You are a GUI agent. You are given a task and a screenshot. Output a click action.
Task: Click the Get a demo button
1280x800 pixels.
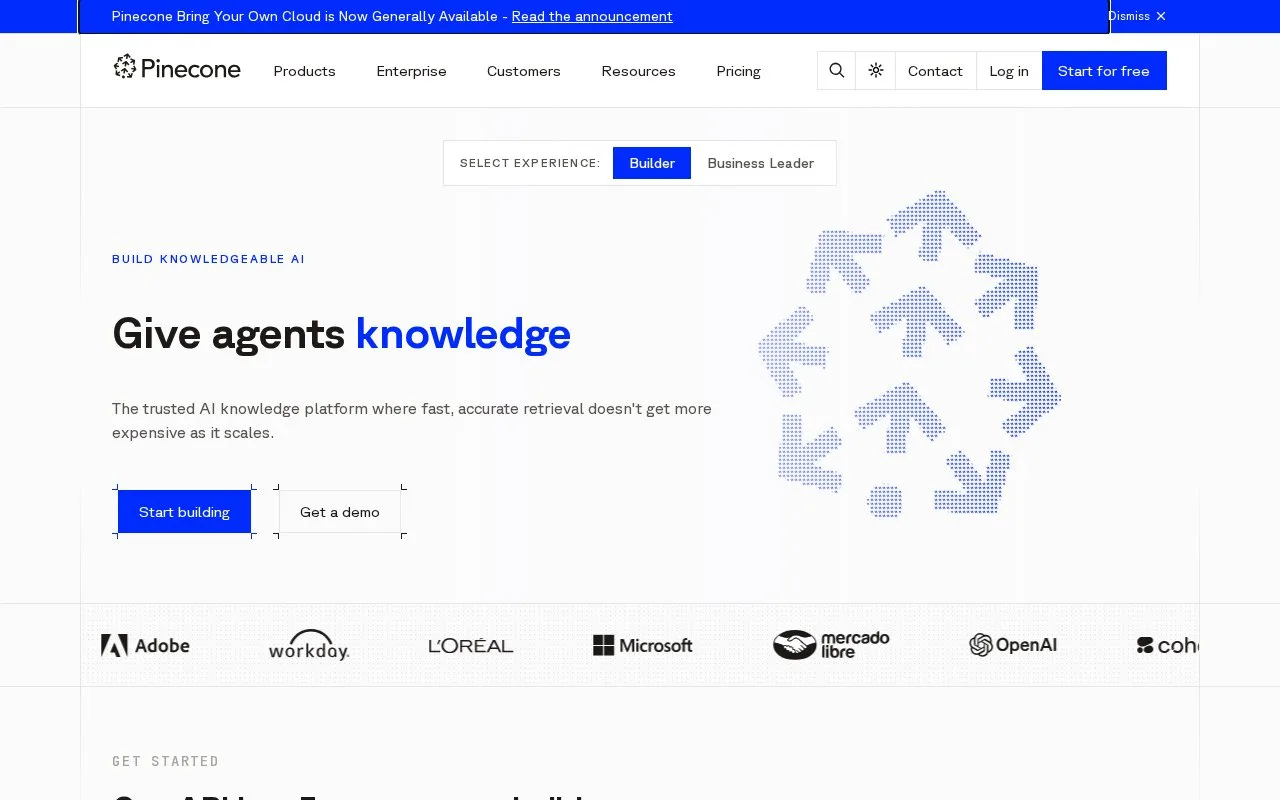click(340, 512)
